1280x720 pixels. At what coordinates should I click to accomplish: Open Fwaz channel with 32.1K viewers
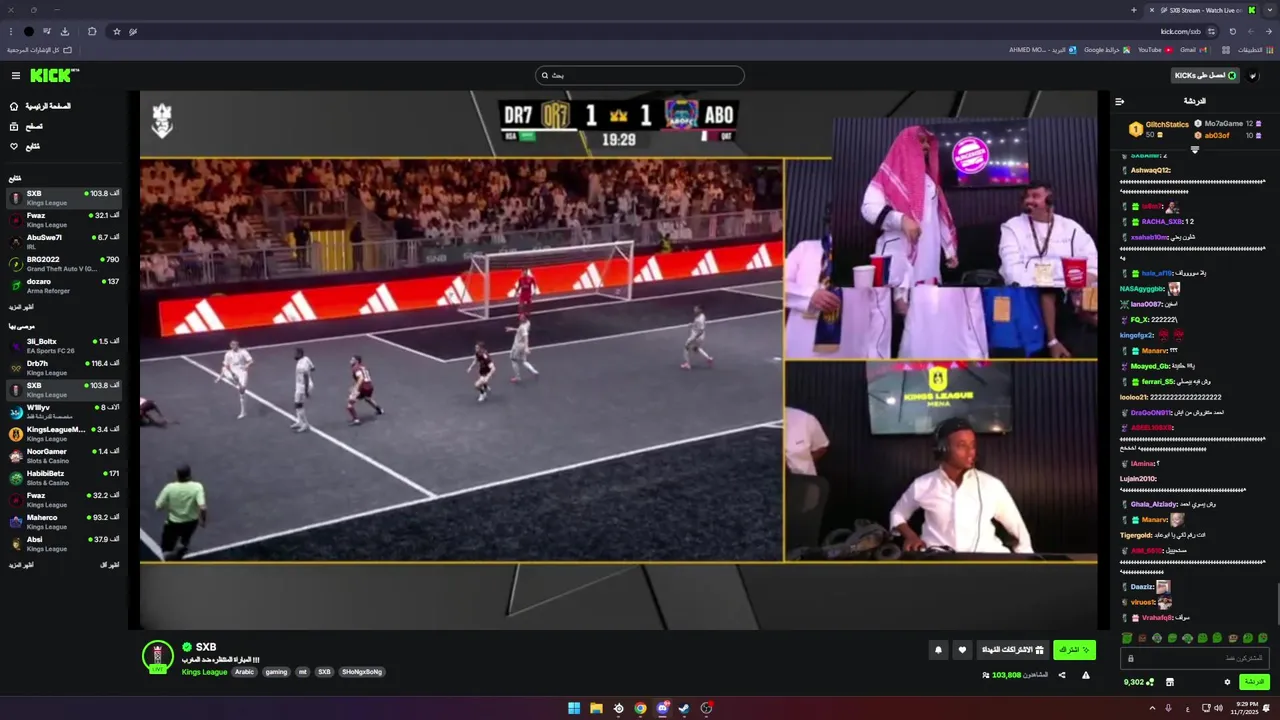coord(64,219)
